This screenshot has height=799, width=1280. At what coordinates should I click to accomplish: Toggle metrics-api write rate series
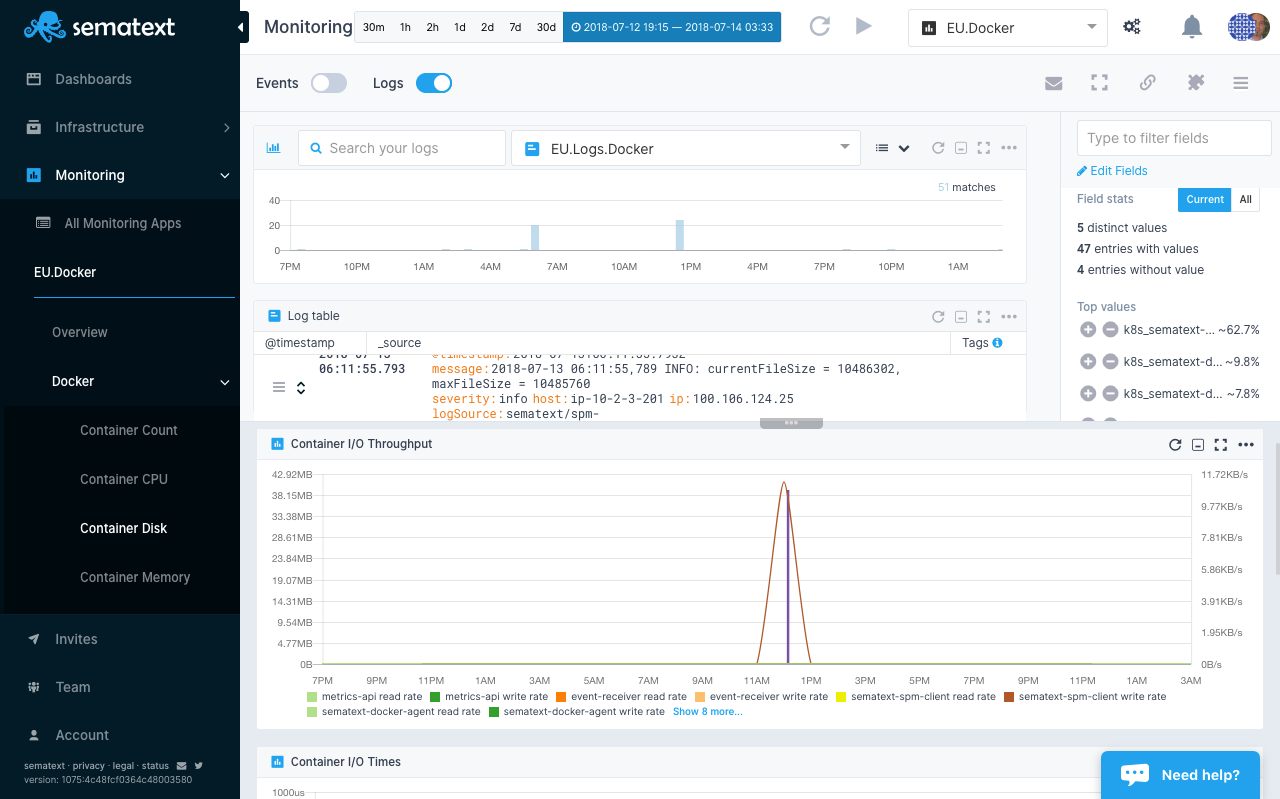489,697
